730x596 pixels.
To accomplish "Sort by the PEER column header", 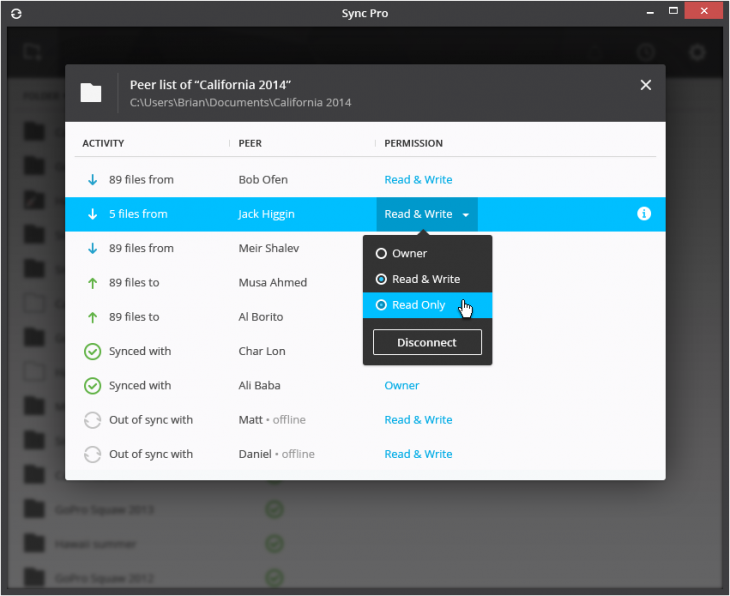I will (x=250, y=143).
